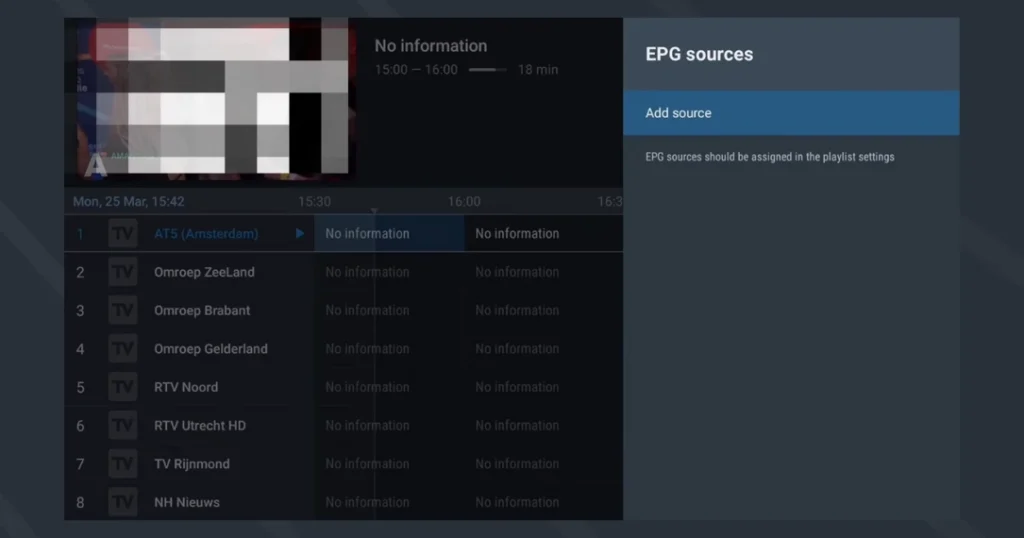
Task: Click the Mon, 25 Mar, 15:42 date label
Action: (129, 202)
